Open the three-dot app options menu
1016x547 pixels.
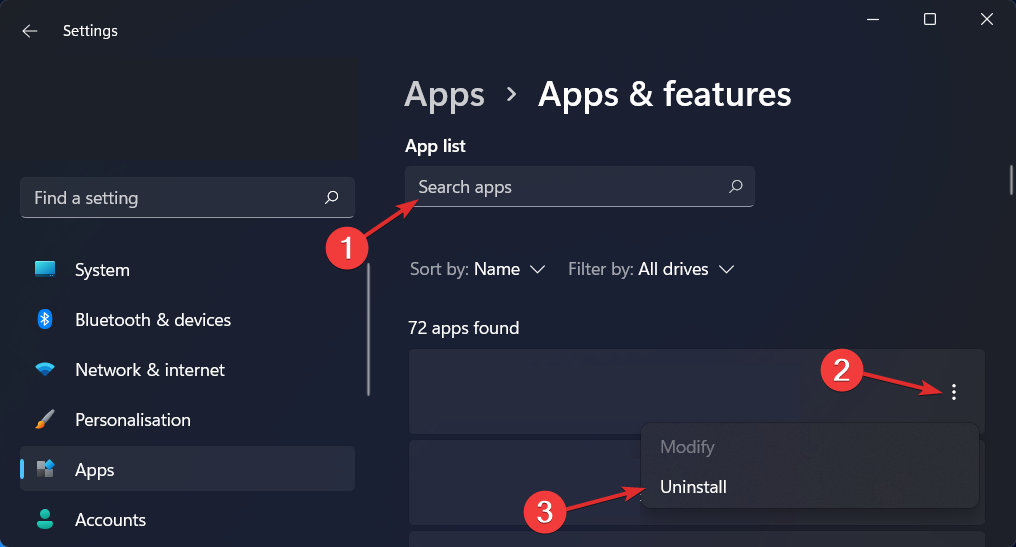point(954,392)
